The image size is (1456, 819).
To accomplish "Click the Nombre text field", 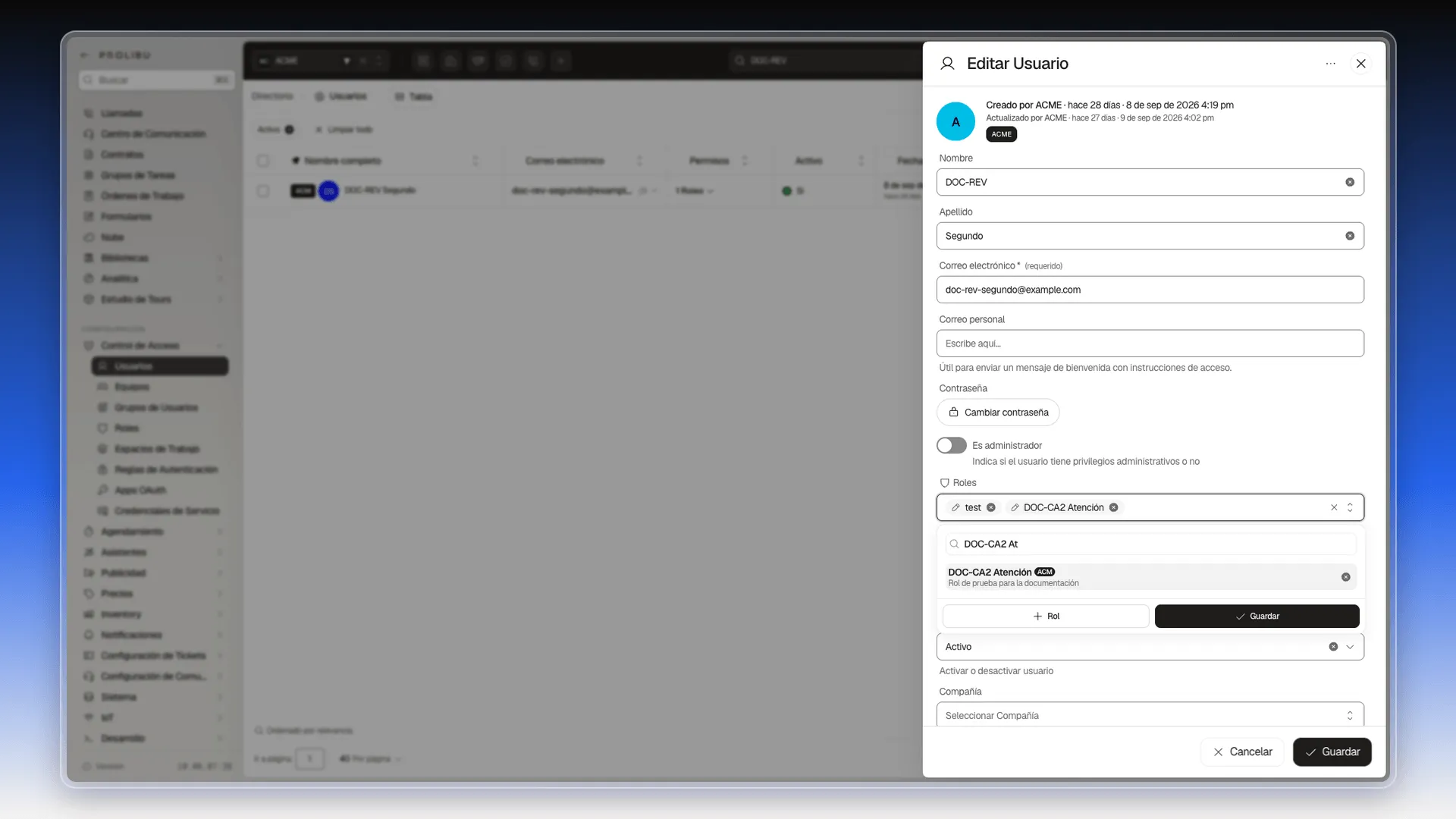I will click(1150, 182).
